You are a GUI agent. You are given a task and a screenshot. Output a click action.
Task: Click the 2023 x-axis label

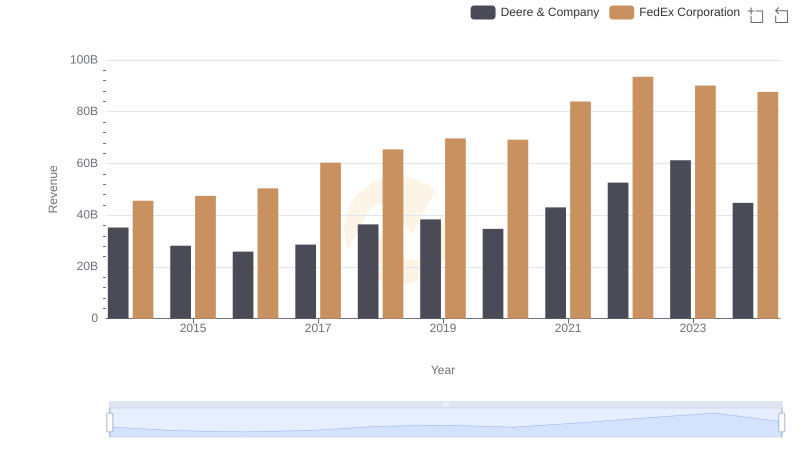[x=693, y=328]
